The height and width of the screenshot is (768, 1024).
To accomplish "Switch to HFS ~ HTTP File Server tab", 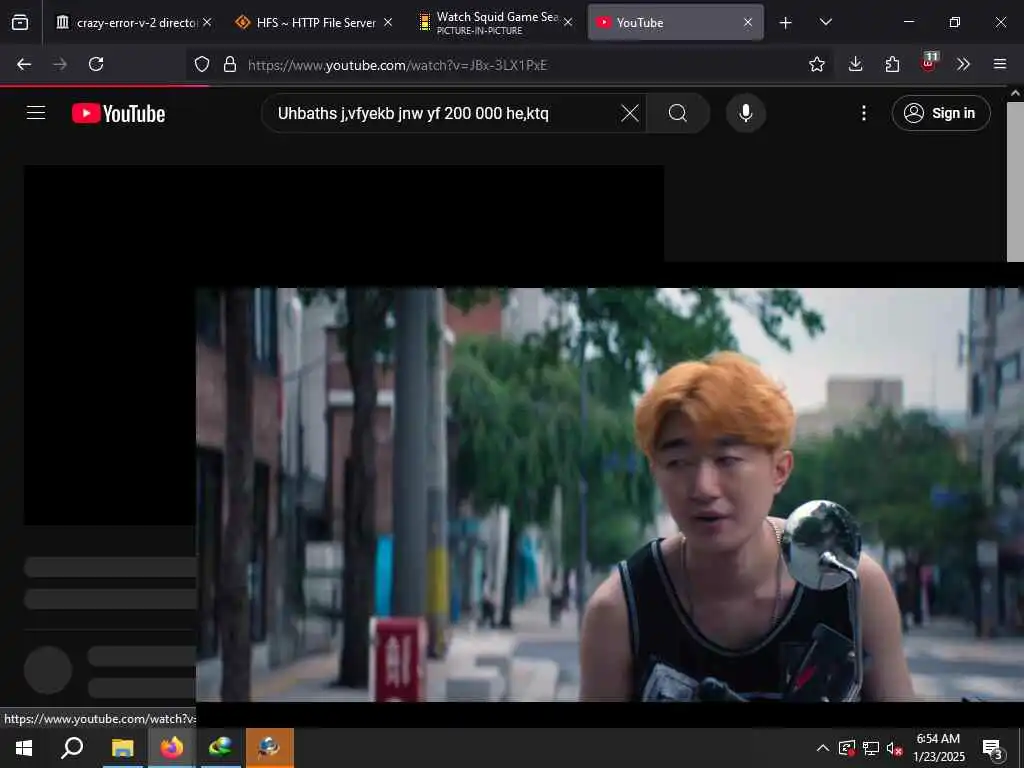I will pyautogui.click(x=315, y=22).
